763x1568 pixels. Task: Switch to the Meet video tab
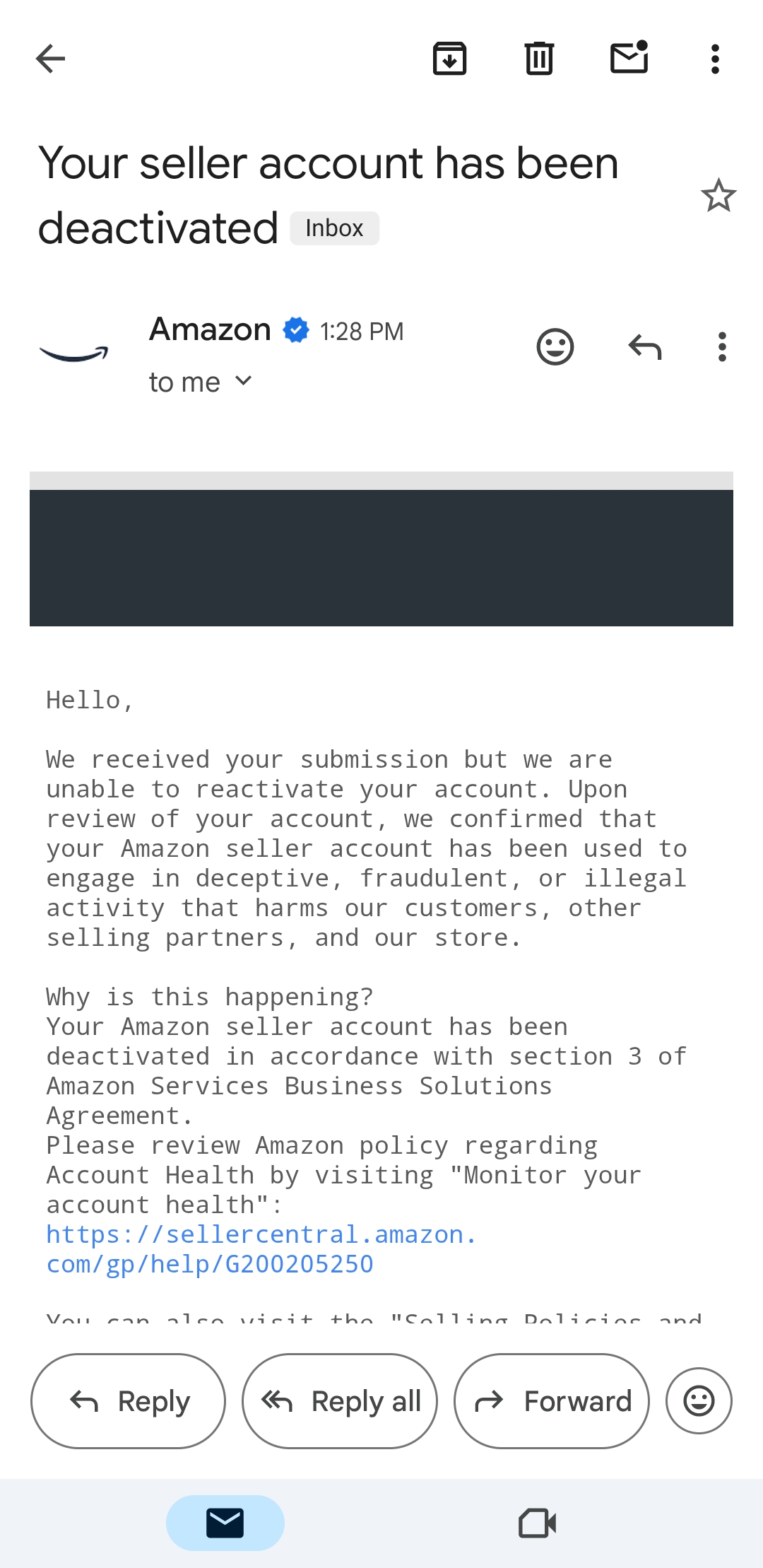tap(538, 1523)
